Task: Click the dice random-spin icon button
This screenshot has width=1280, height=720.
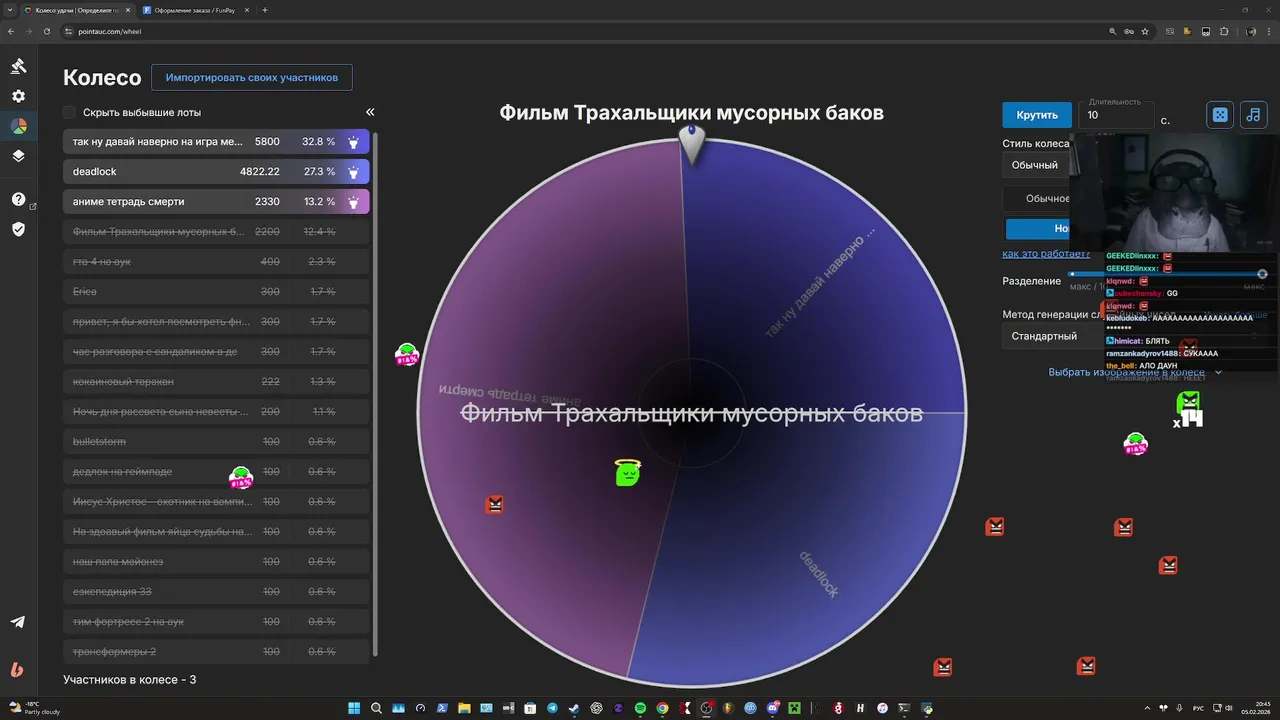Action: pyautogui.click(x=1220, y=115)
